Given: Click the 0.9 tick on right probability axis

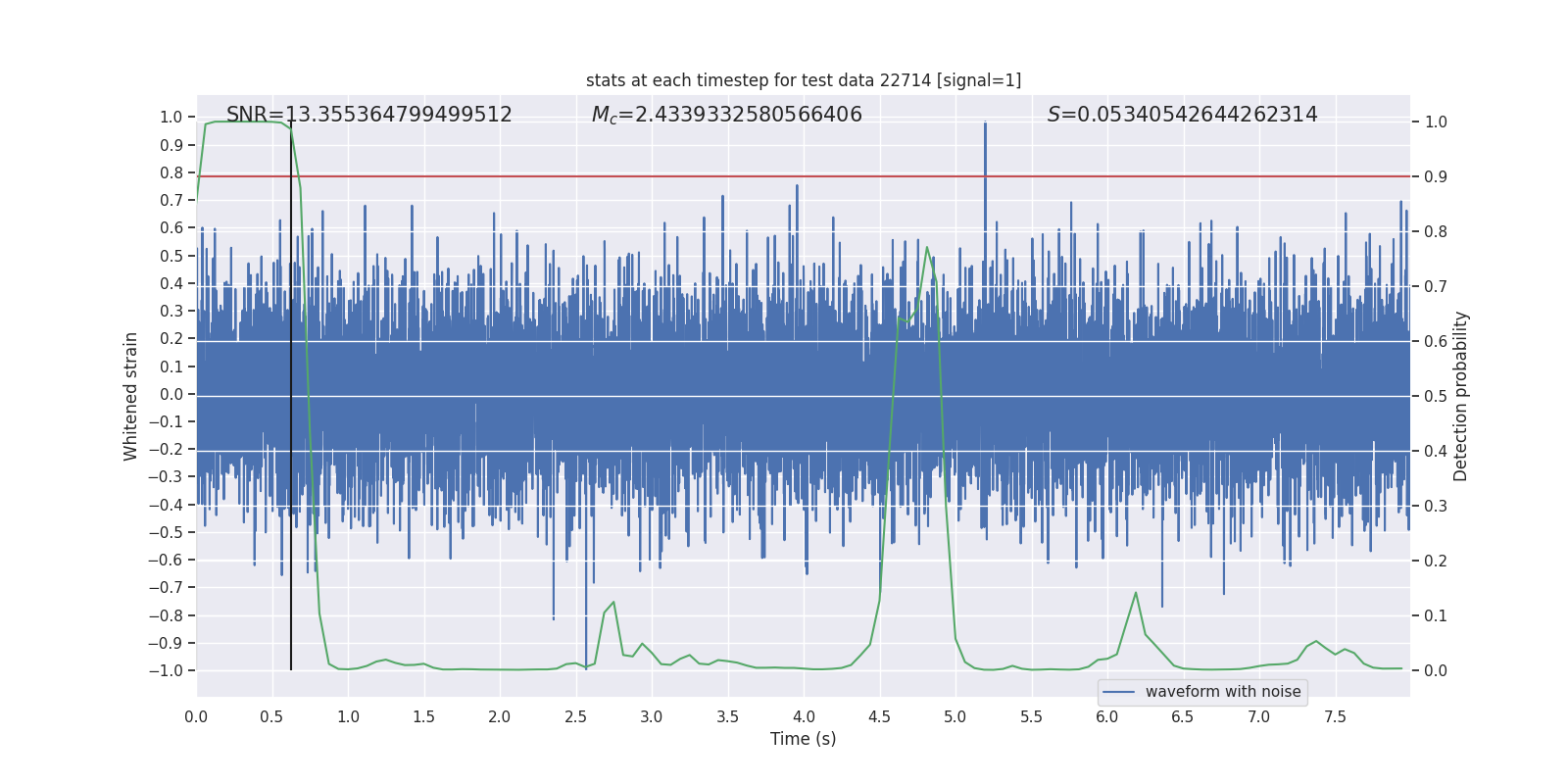Looking at the screenshot, I should pos(1436,176).
